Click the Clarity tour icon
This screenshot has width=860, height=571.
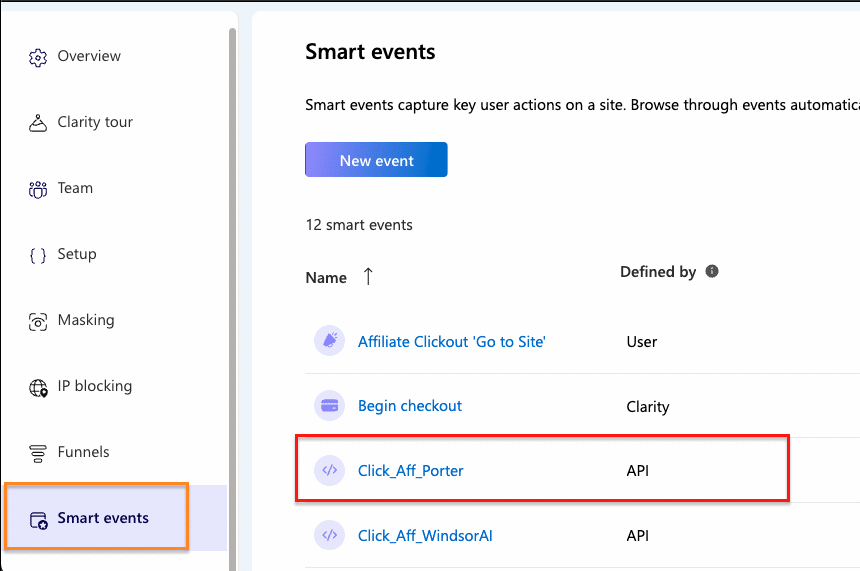(x=38, y=123)
